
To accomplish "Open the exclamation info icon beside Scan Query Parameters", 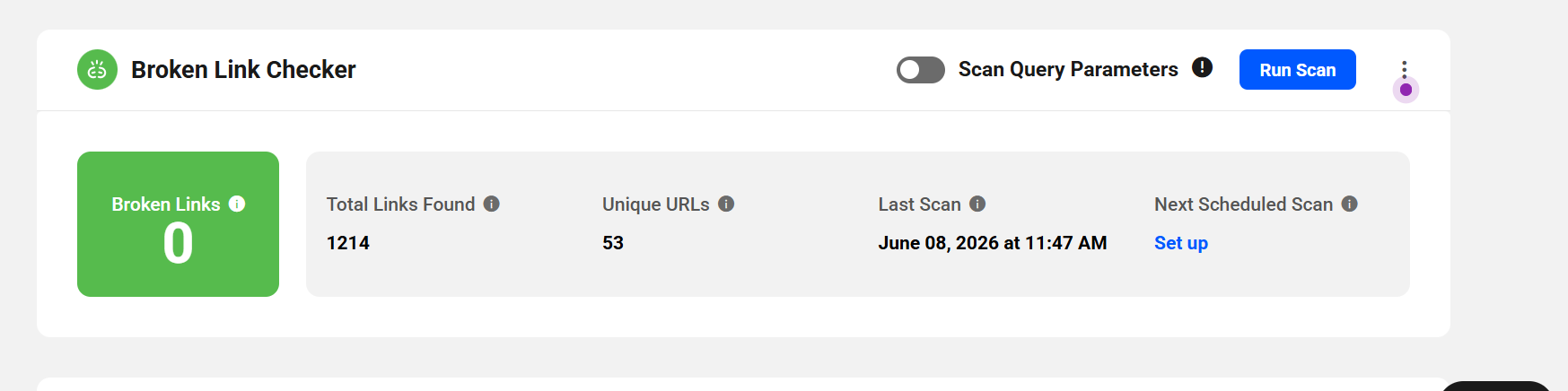I will pyautogui.click(x=1202, y=67).
